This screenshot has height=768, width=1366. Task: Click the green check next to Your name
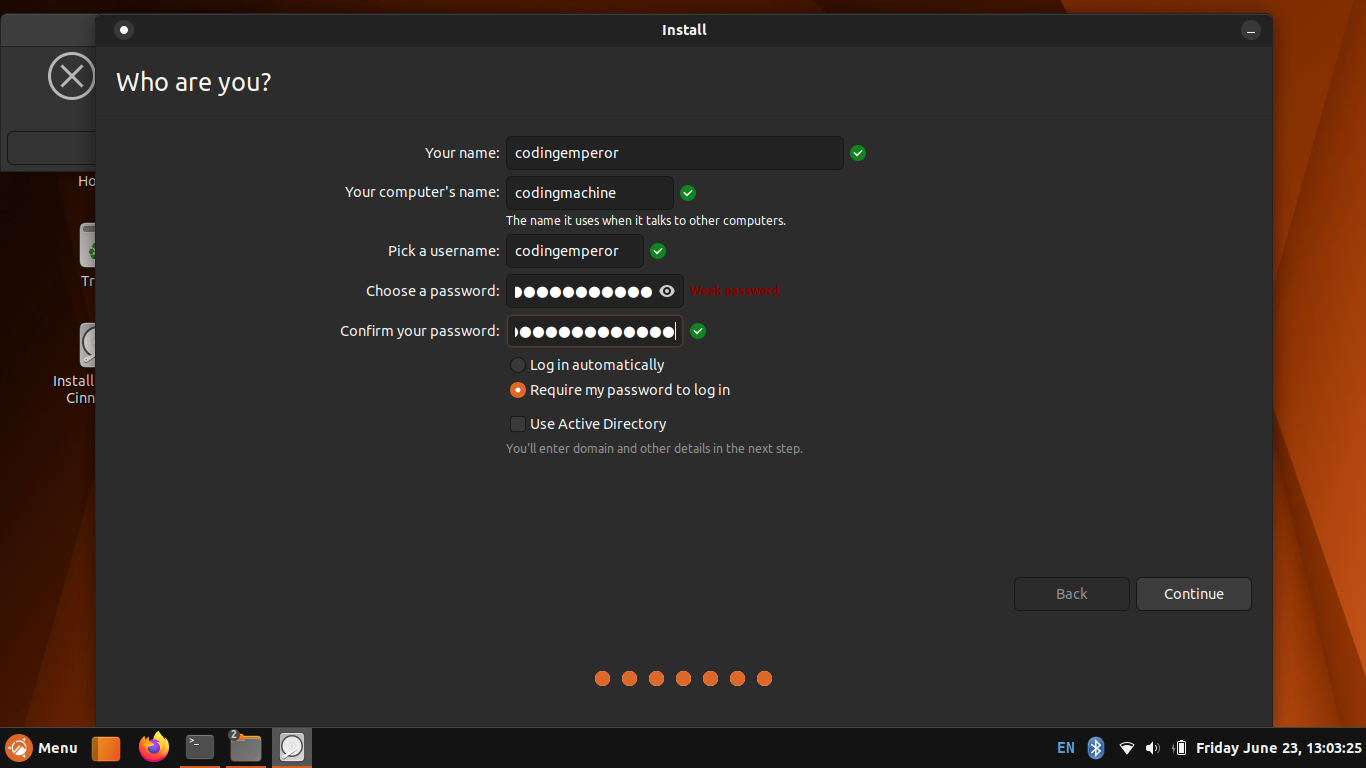pos(858,153)
